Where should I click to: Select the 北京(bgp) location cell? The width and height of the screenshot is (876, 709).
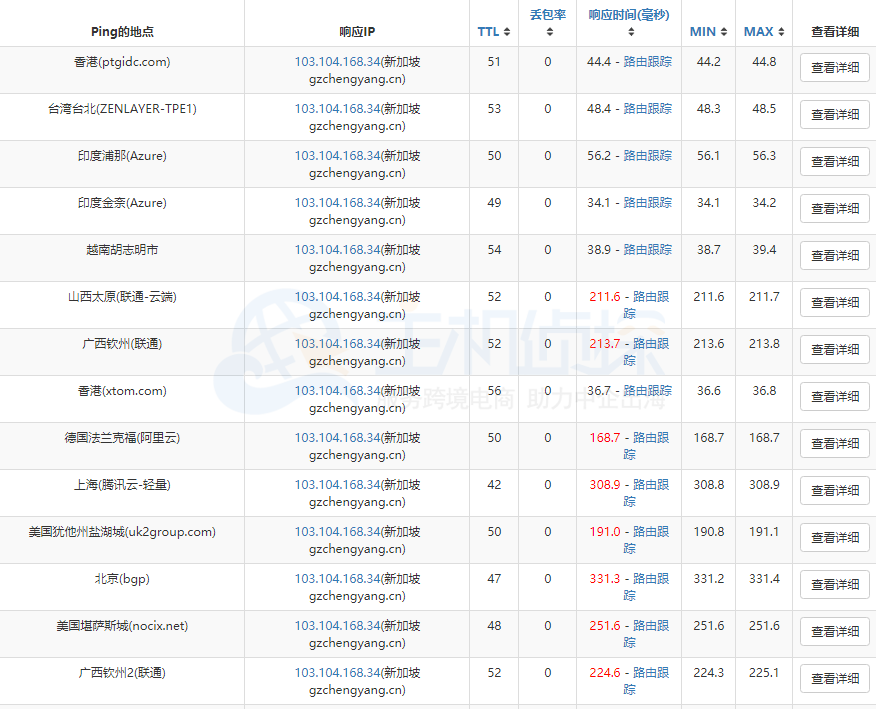pyautogui.click(x=122, y=578)
